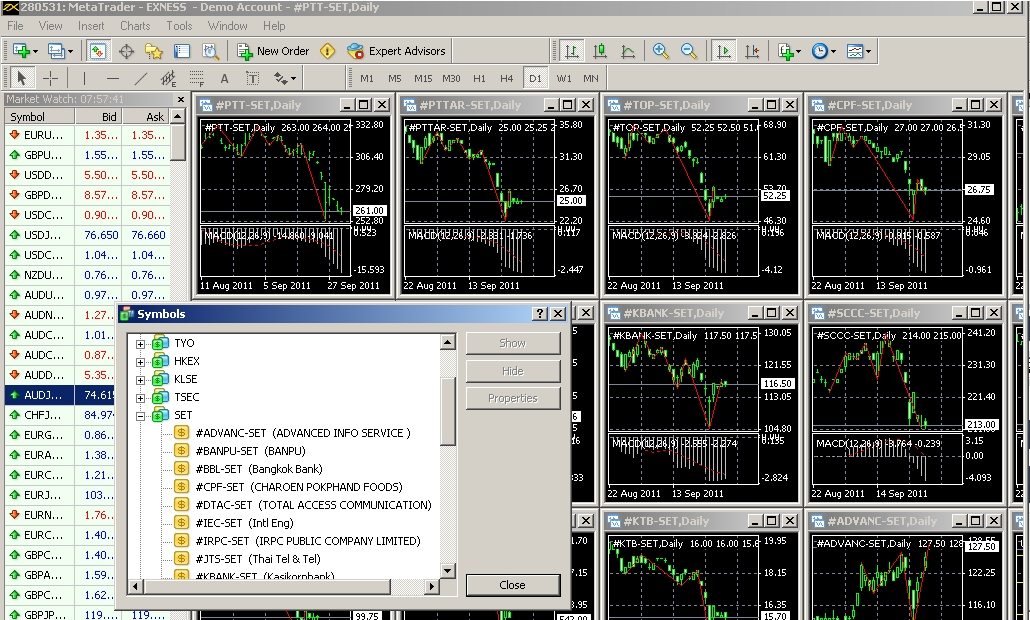Toggle the Expert Advisors button

coord(396,51)
